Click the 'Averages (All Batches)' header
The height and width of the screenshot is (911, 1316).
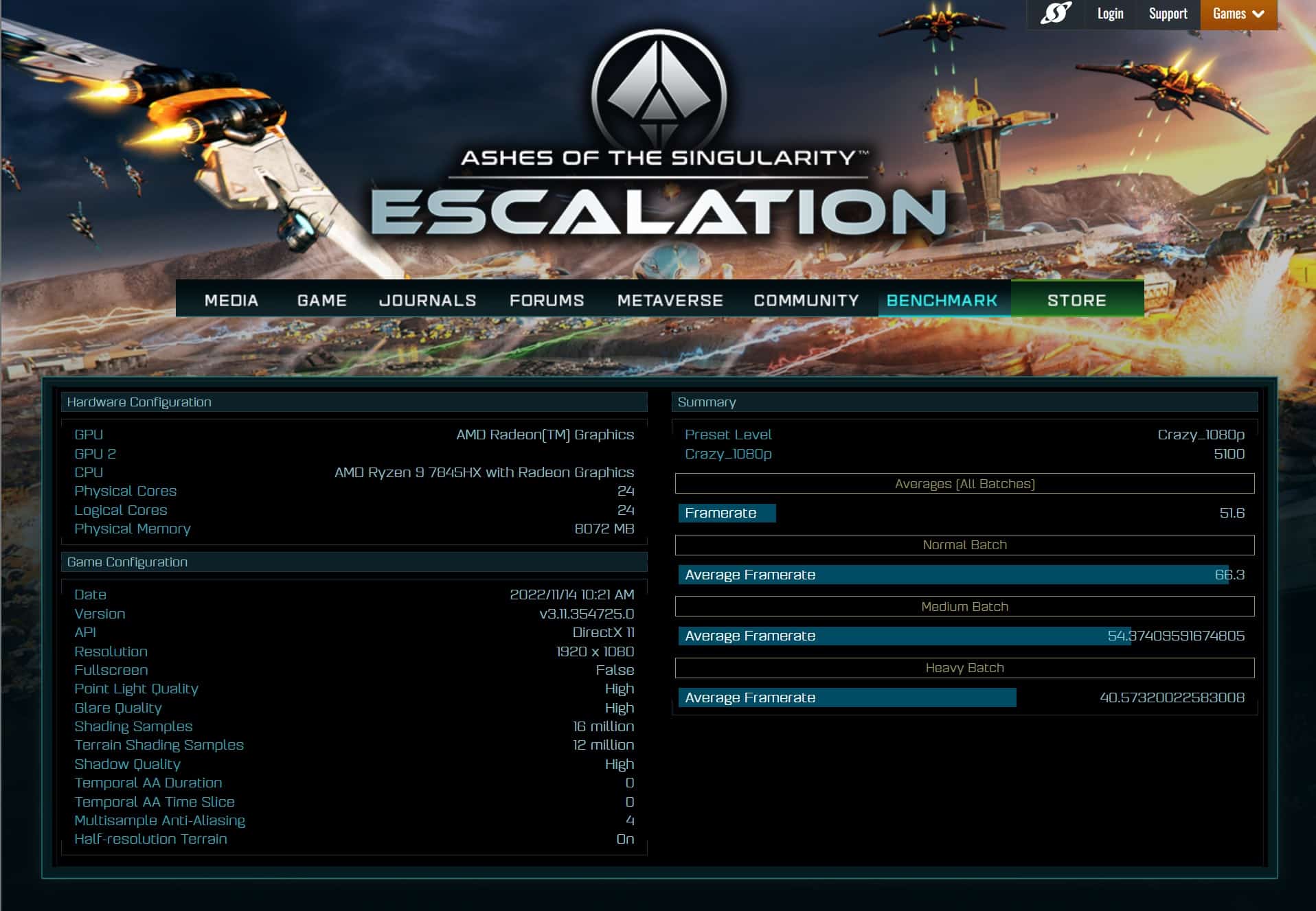(x=964, y=483)
